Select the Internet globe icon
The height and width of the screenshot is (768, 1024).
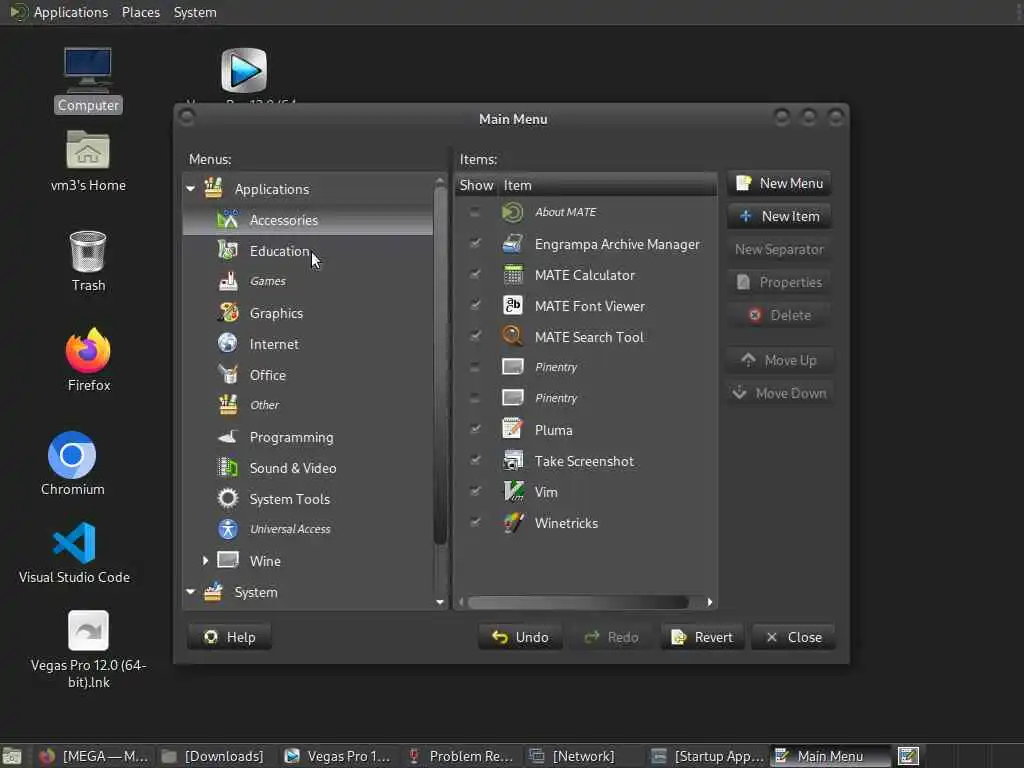227,344
